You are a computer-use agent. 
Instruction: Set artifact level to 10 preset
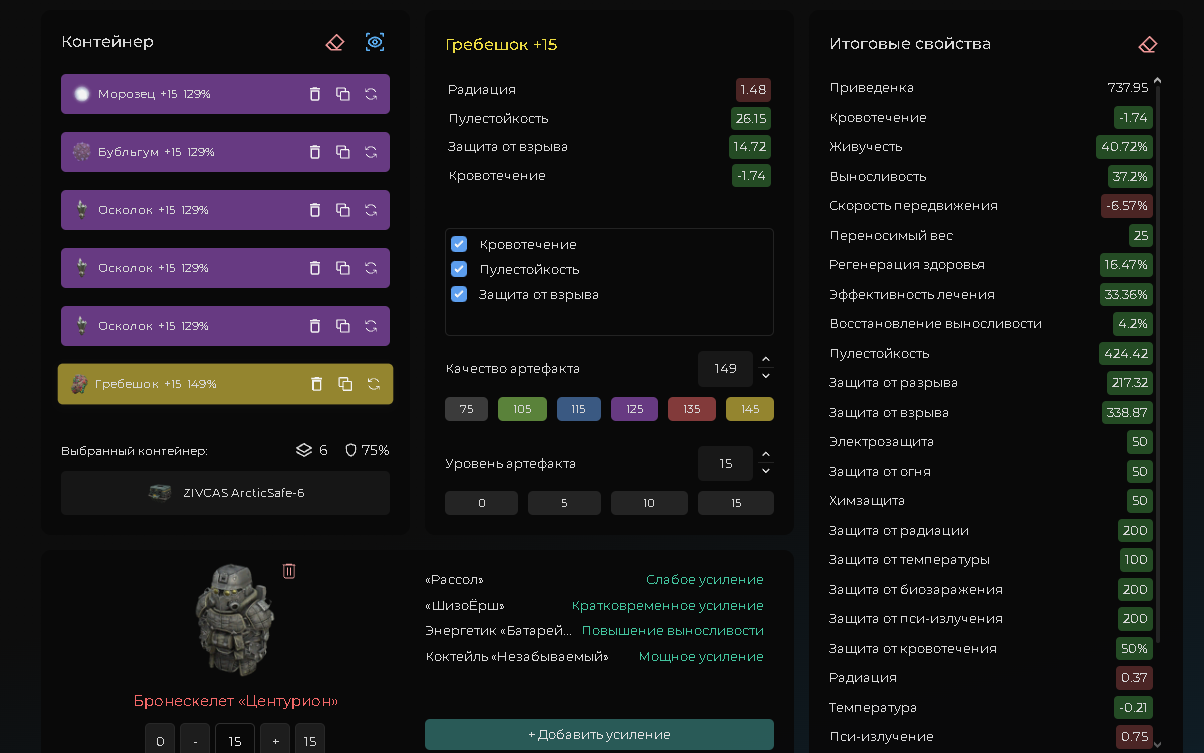pyautogui.click(x=648, y=503)
